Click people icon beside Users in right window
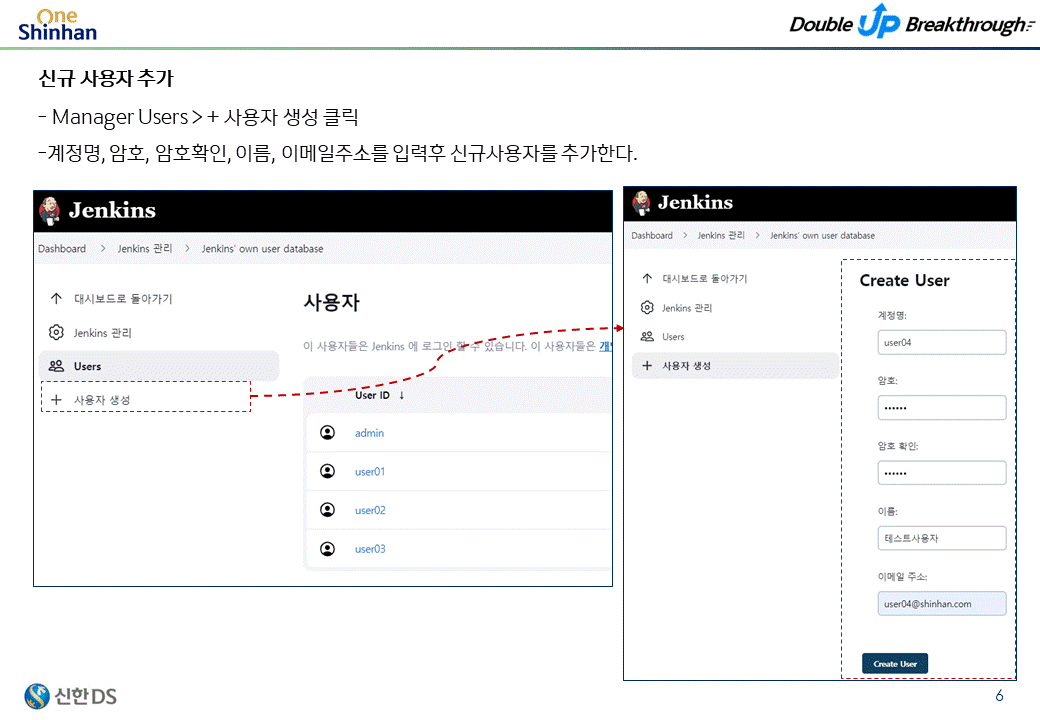This screenshot has width=1040, height=720. click(x=647, y=336)
